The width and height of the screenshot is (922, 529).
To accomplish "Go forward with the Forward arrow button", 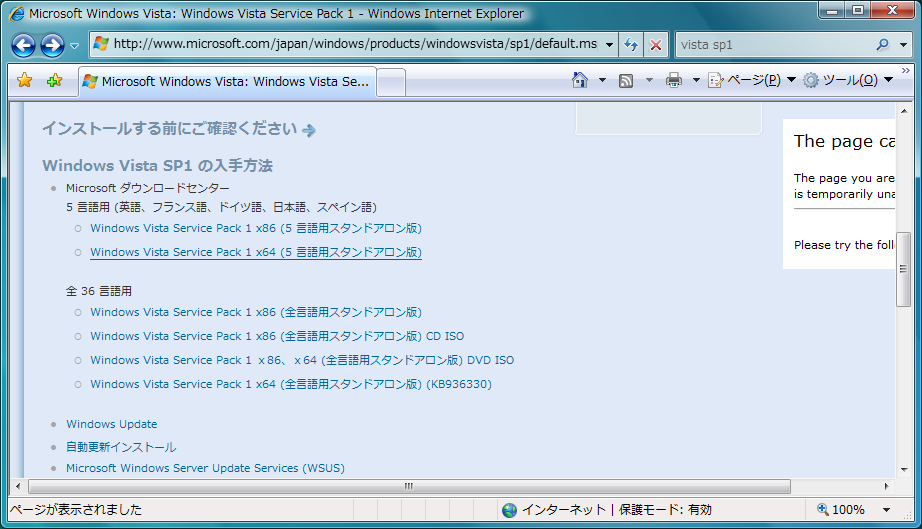I will coord(52,45).
